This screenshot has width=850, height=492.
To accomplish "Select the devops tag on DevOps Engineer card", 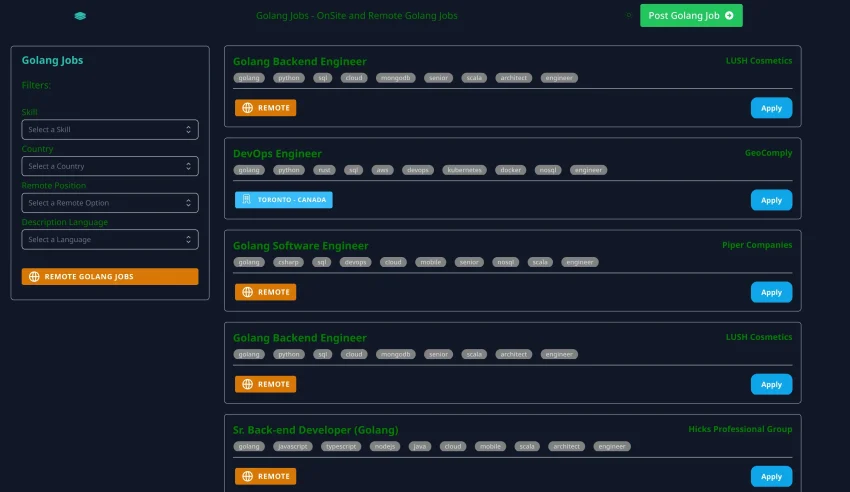I will coord(418,170).
